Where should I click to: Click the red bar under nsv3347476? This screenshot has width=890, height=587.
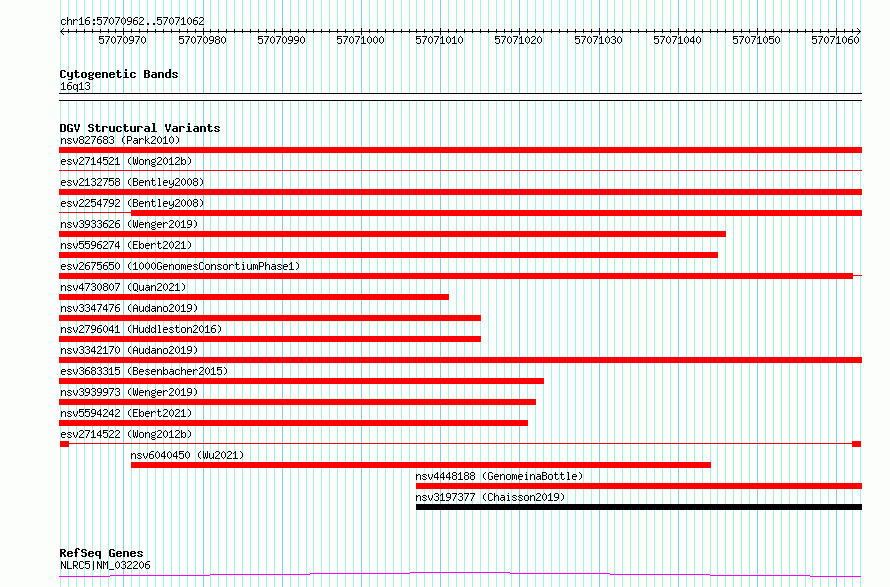coord(270,318)
